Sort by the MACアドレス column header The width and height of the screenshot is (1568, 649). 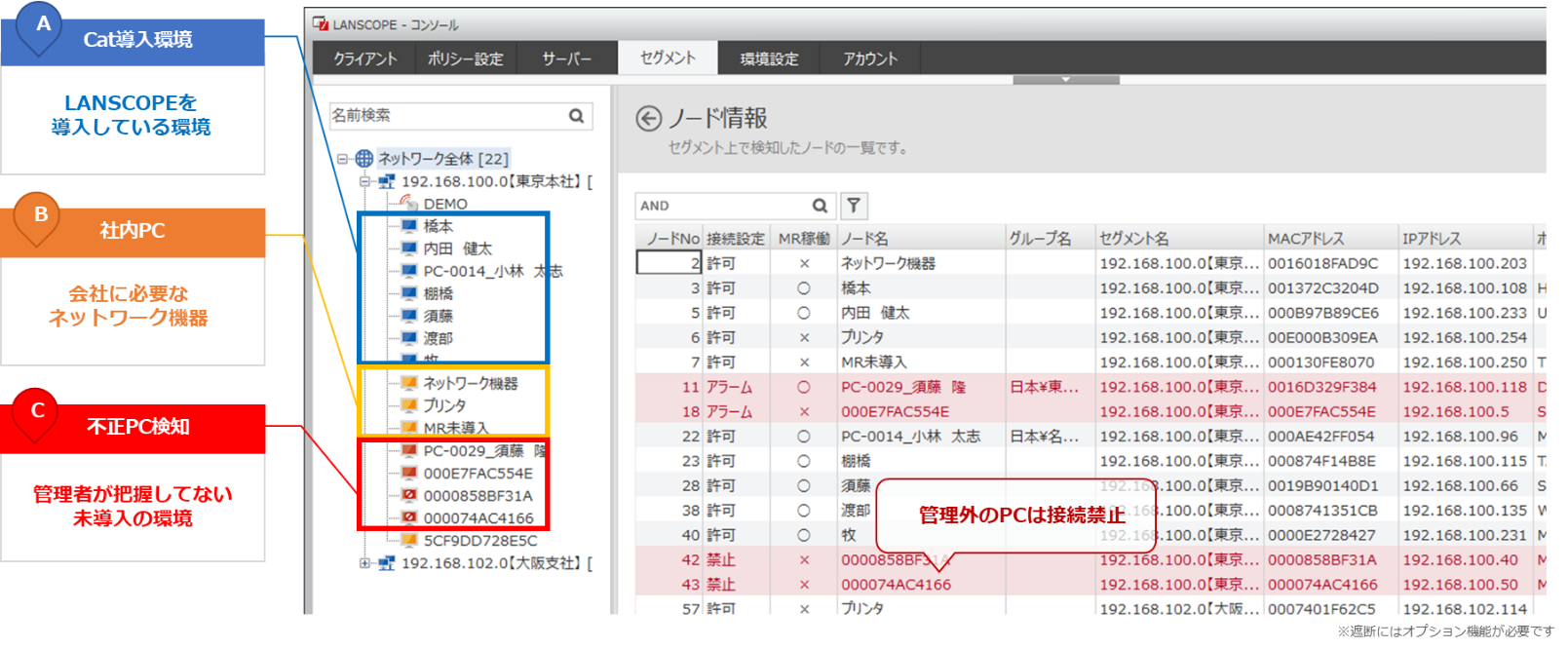[1331, 239]
